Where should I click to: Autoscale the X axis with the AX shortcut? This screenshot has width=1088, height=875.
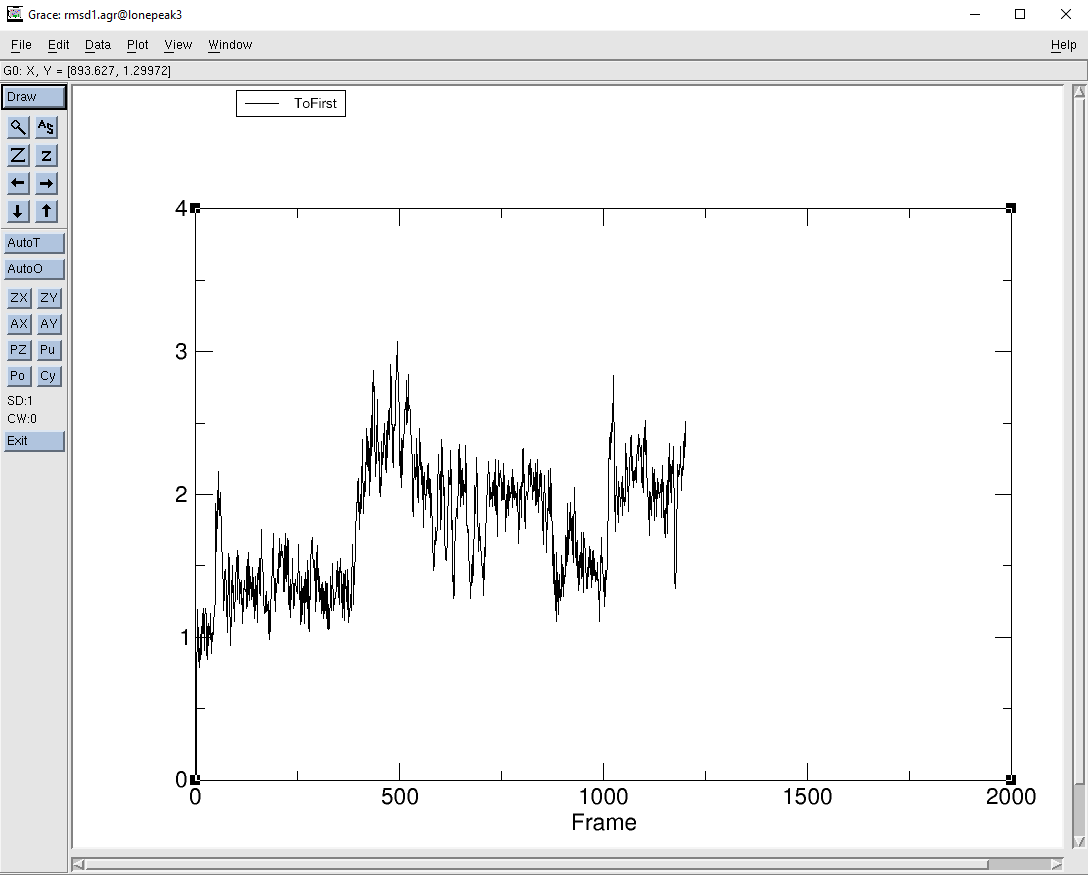(17, 324)
